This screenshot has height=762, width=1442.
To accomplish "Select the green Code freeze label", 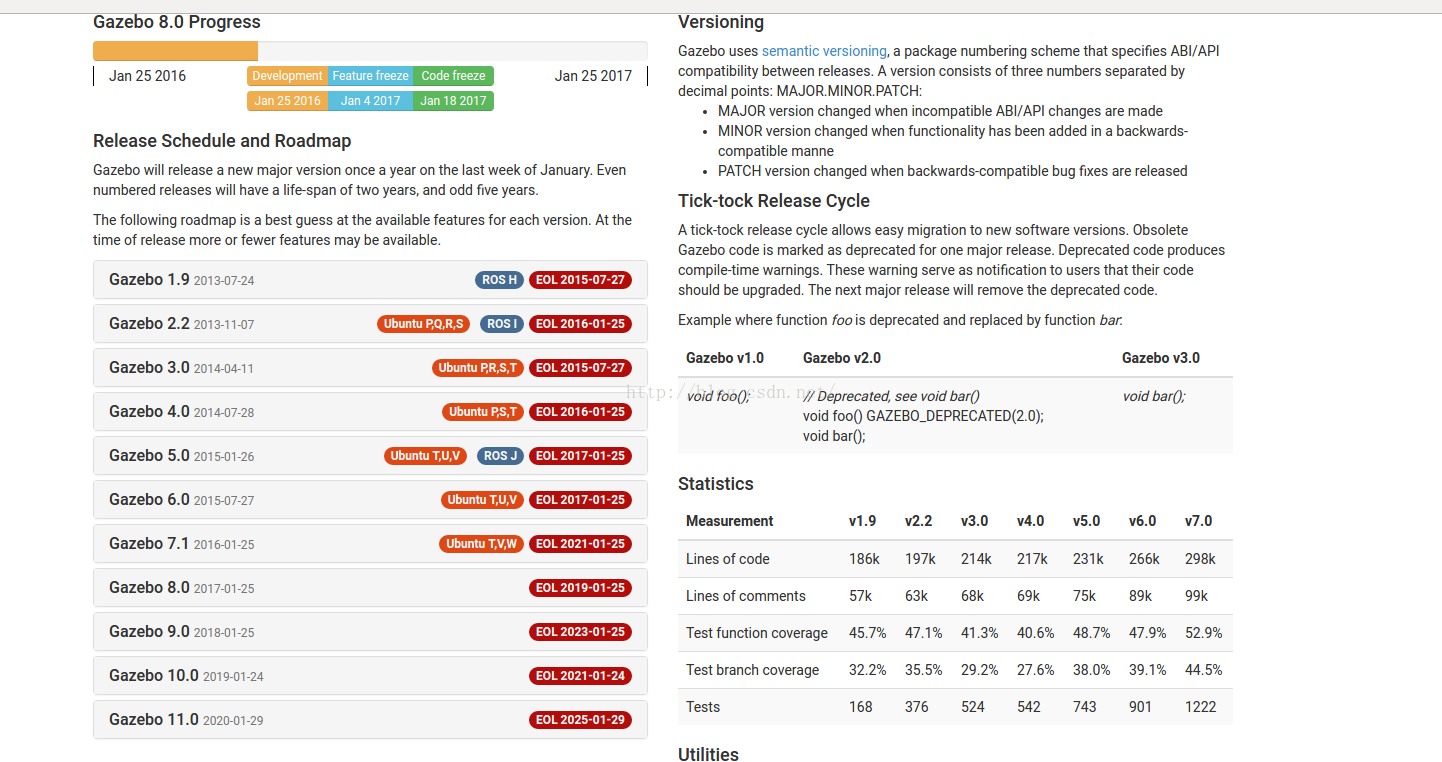I will click(x=453, y=76).
